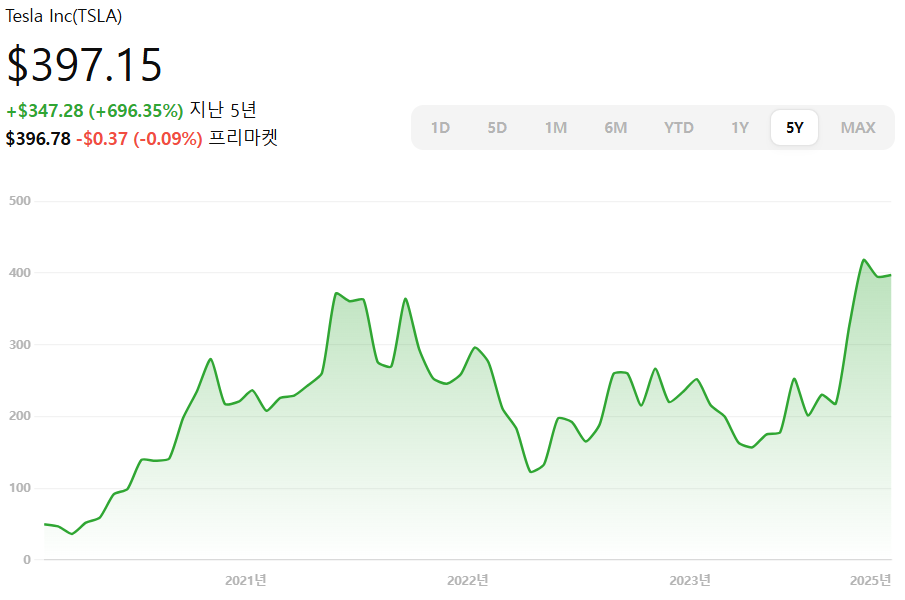This screenshot has width=905, height=600.
Task: Click the chart's lowest trough near 2022년 end
Action: (x=531, y=472)
